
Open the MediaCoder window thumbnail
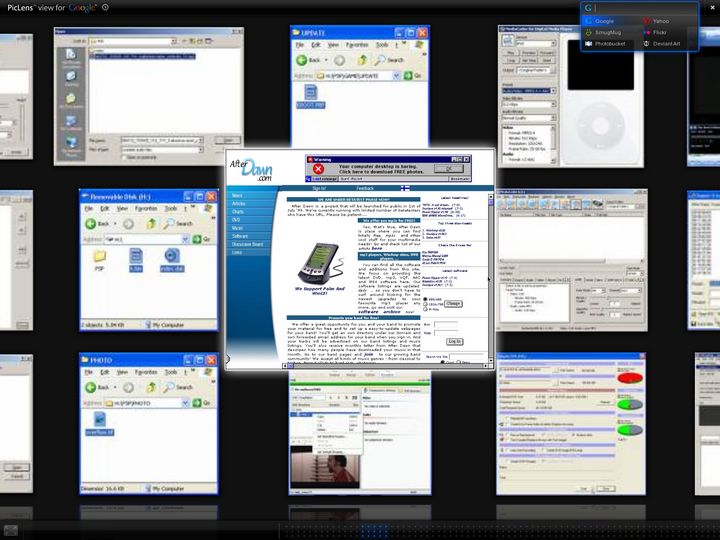pos(572,260)
